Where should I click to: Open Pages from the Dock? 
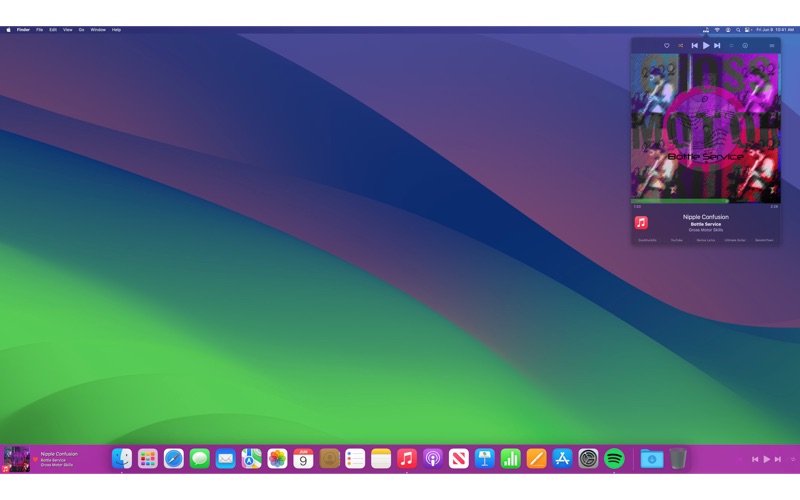coord(536,458)
